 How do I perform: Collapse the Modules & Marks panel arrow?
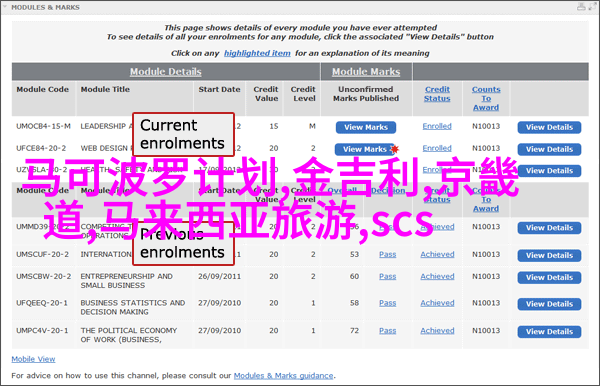pos(5,7)
